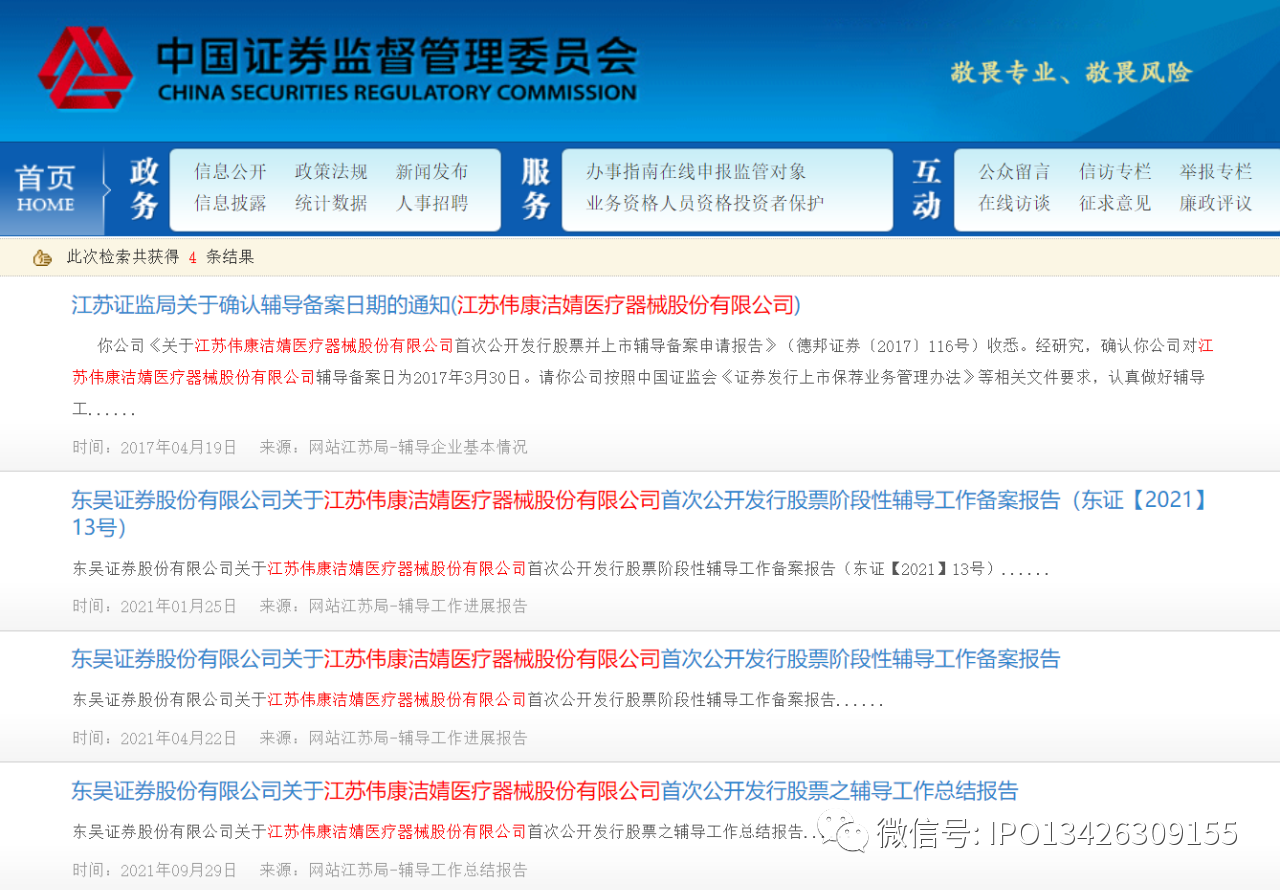Viewport: 1280px width, 890px height.
Task: Open the 统计数据 menu item
Action: pos(331,203)
